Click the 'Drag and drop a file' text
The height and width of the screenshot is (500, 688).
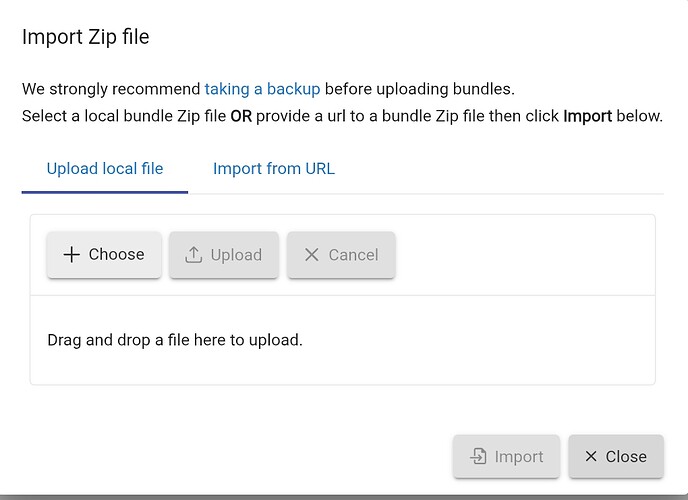[x=174, y=340]
